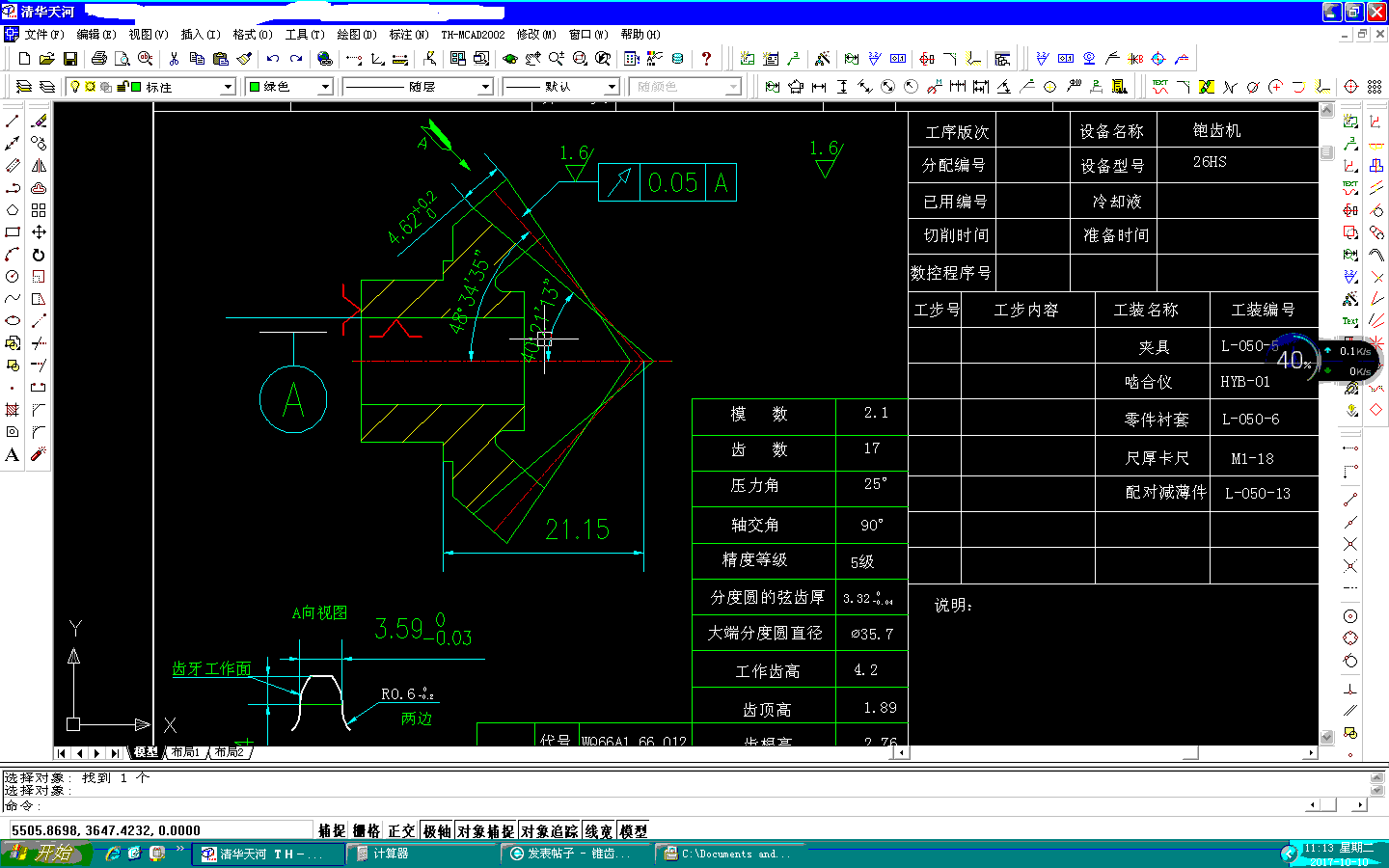Select the Move cross-arrows tool

click(x=39, y=231)
